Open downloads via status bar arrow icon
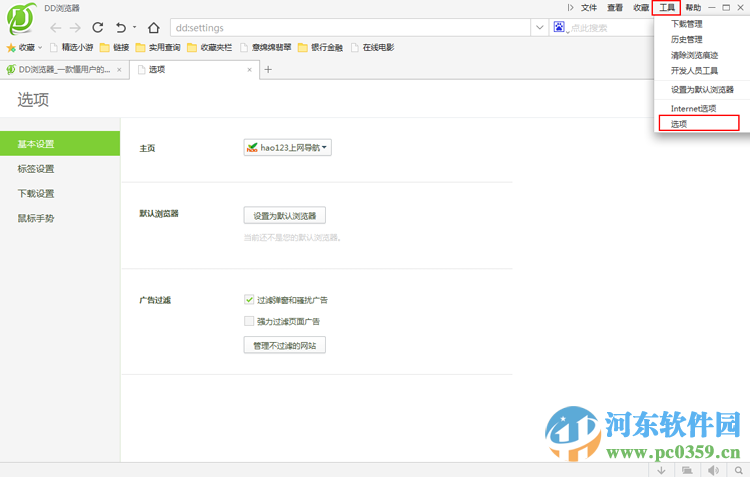Screen dimensions: 750x477 pos(662,471)
